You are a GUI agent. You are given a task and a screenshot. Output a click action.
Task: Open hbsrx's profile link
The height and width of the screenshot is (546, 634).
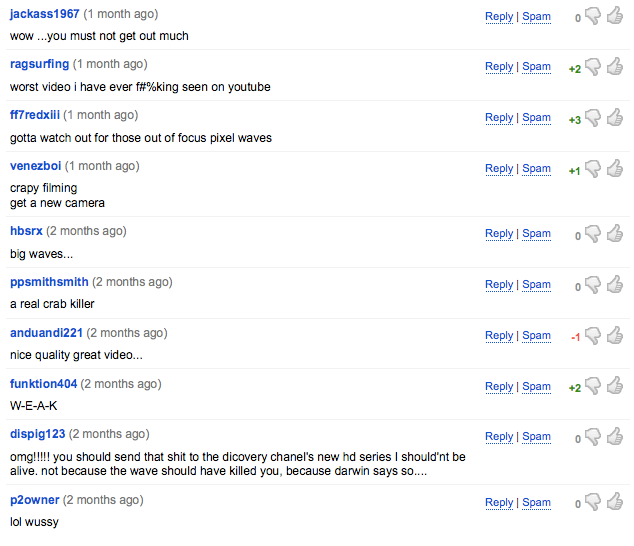(26, 231)
